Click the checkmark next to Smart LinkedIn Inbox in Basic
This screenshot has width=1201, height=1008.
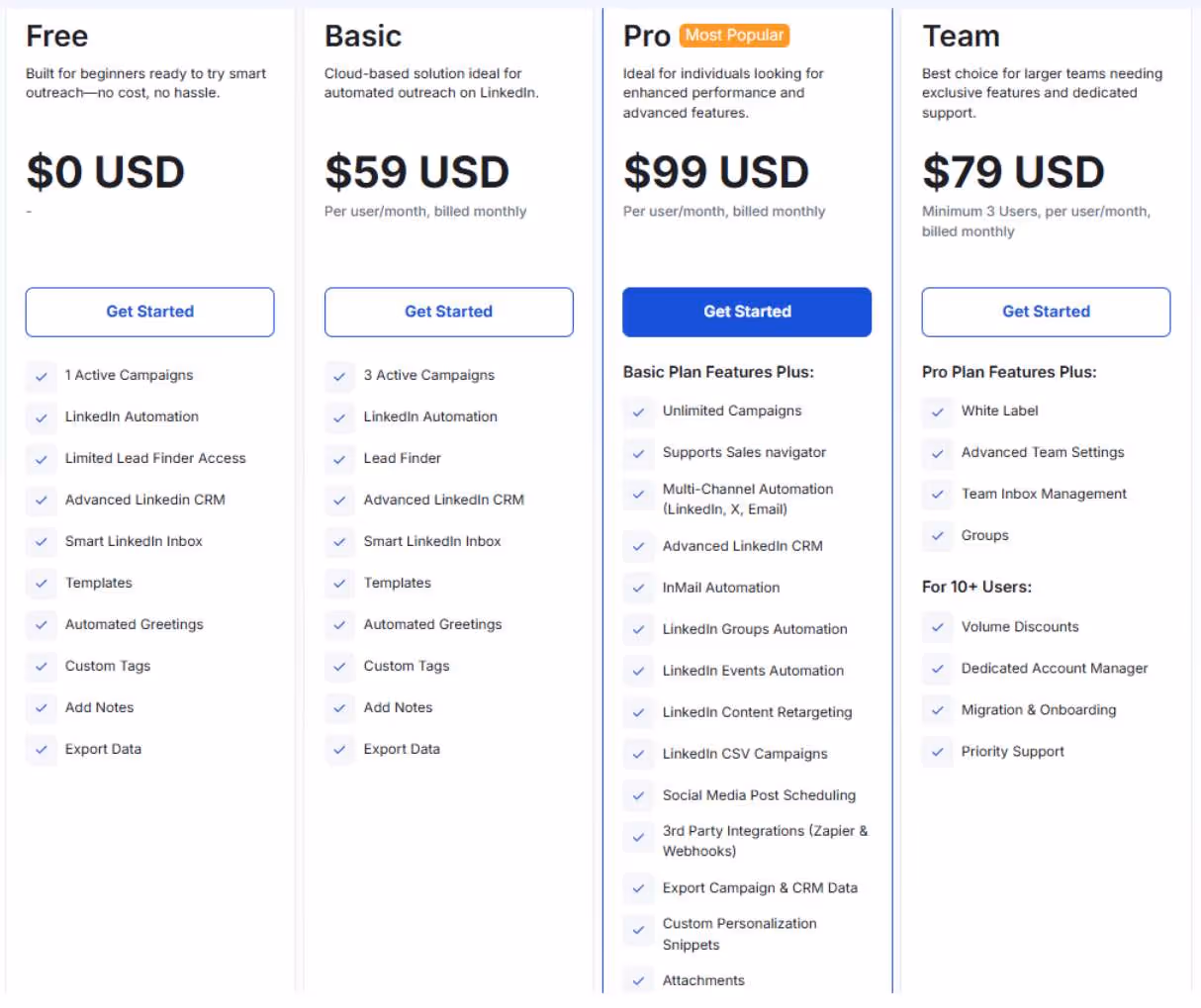[x=339, y=542]
